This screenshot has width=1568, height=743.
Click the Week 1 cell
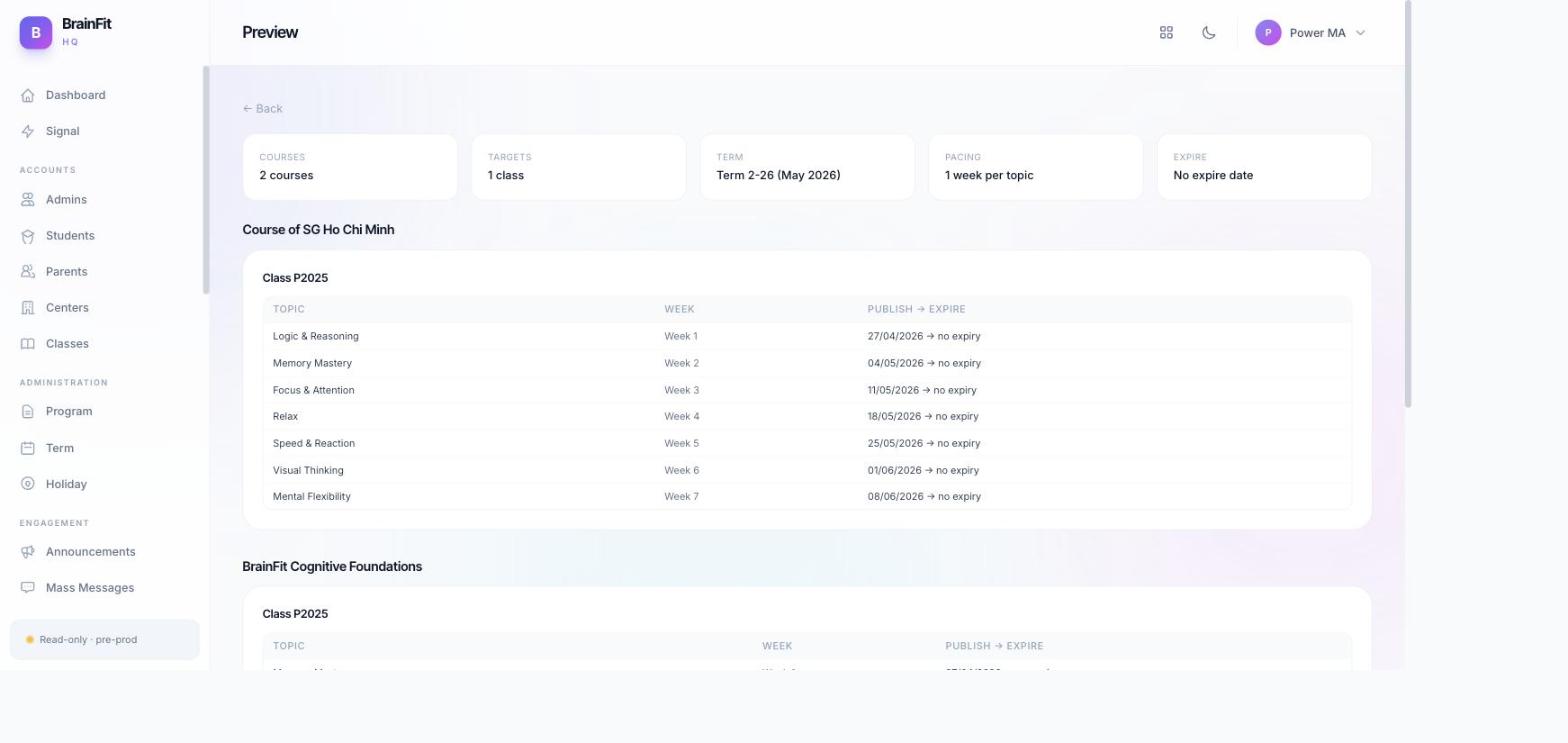(681, 337)
